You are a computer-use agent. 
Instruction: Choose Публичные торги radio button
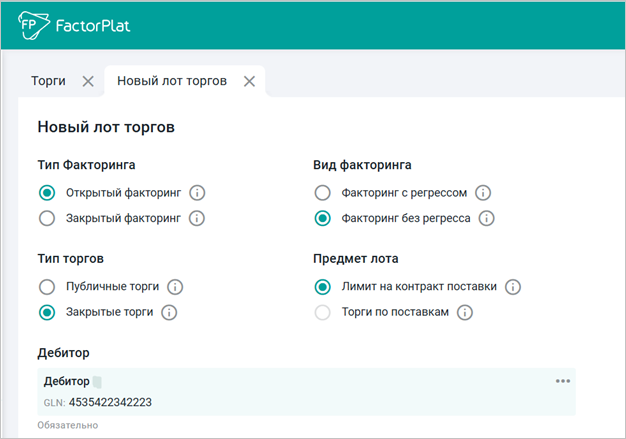[x=45, y=287]
